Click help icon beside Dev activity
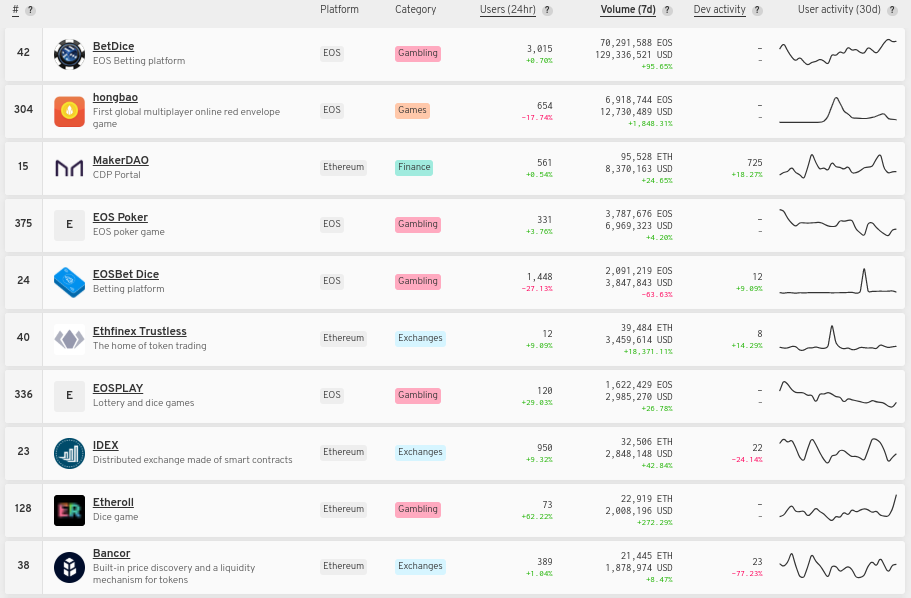This screenshot has height=598, width=911. point(757,10)
